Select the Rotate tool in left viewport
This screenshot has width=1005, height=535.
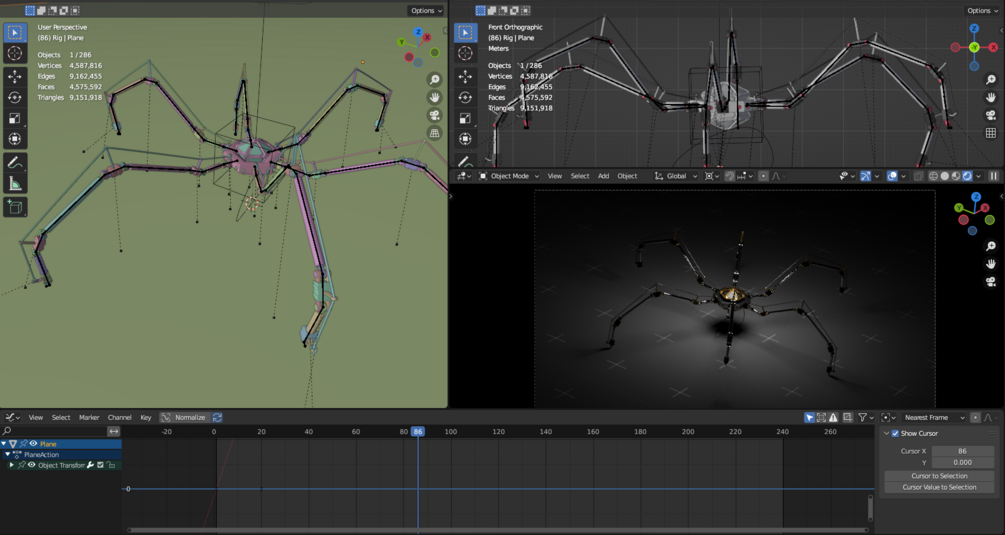click(15, 97)
